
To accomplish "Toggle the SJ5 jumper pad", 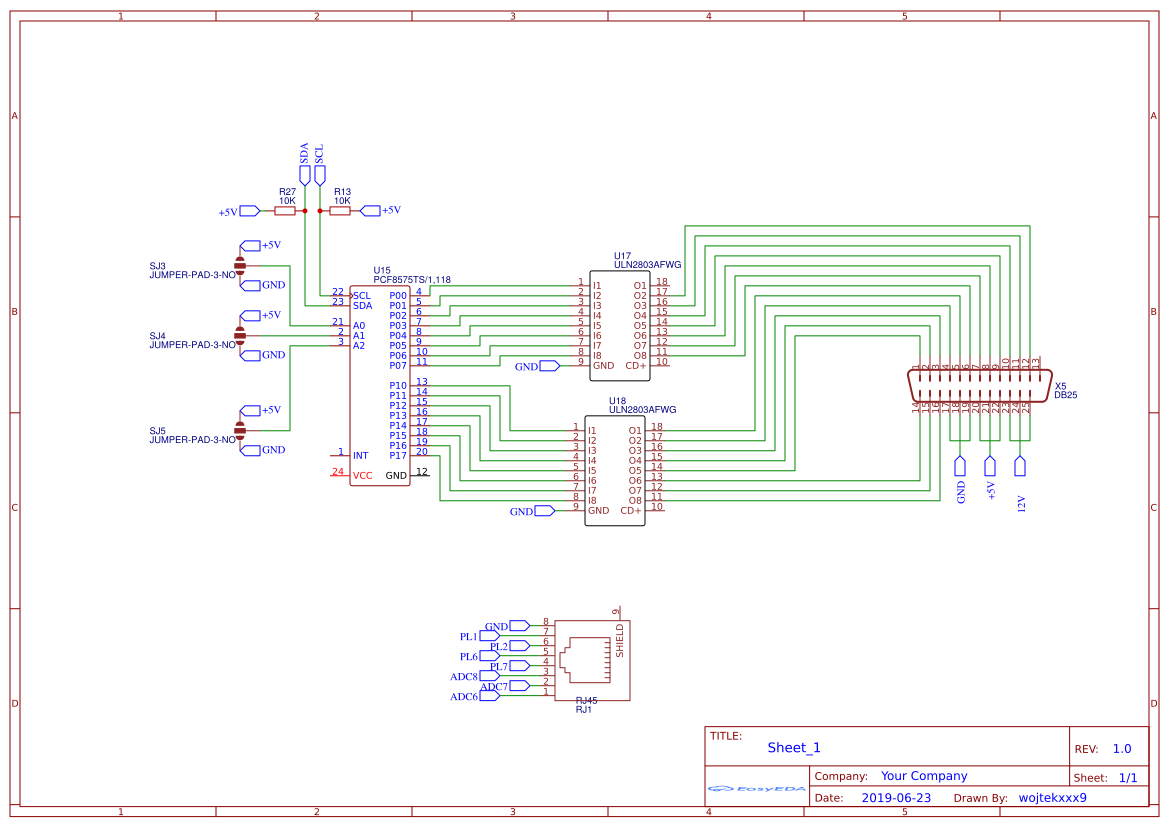I will point(238,433).
